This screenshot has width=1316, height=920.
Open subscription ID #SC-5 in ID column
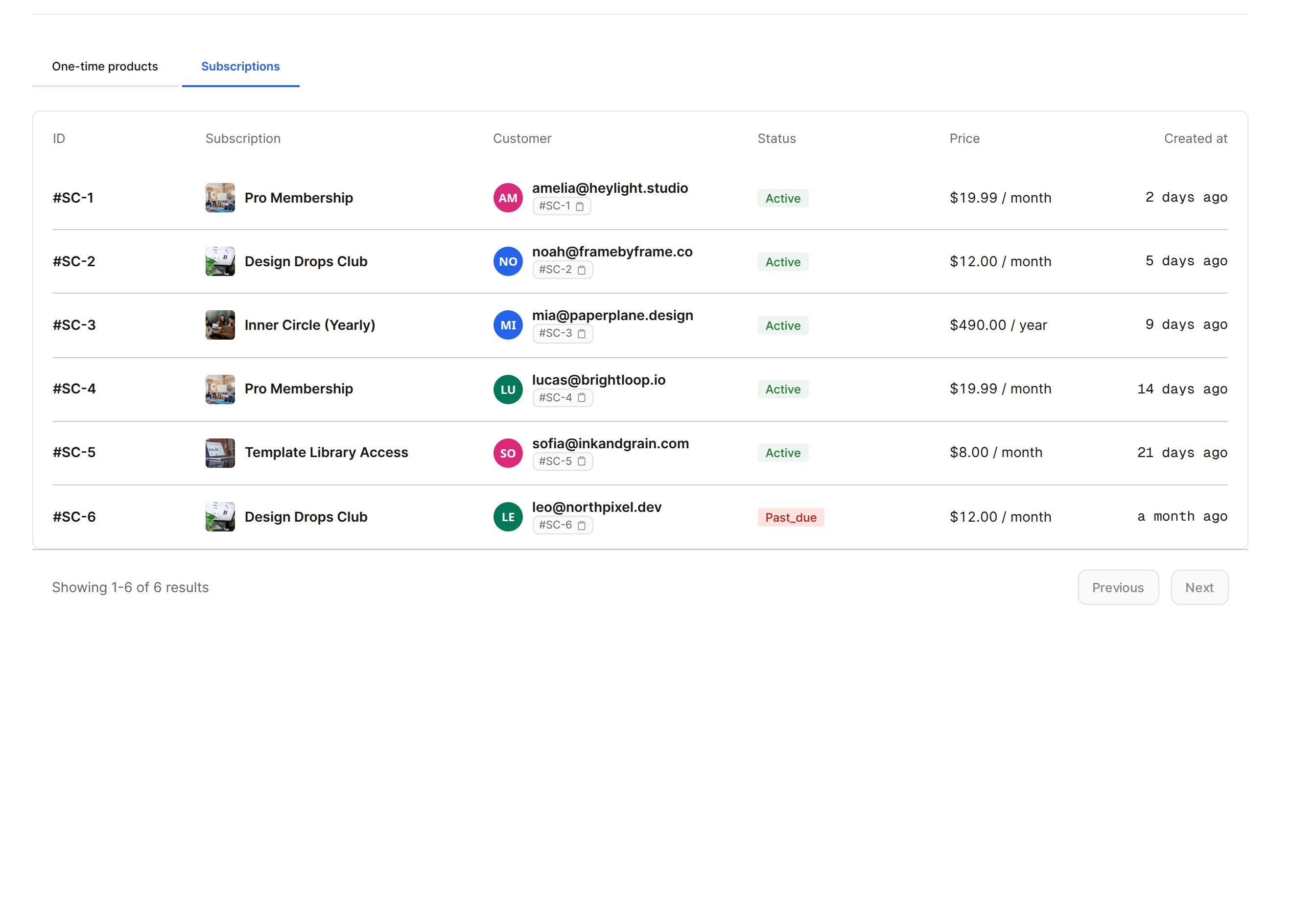tap(74, 452)
